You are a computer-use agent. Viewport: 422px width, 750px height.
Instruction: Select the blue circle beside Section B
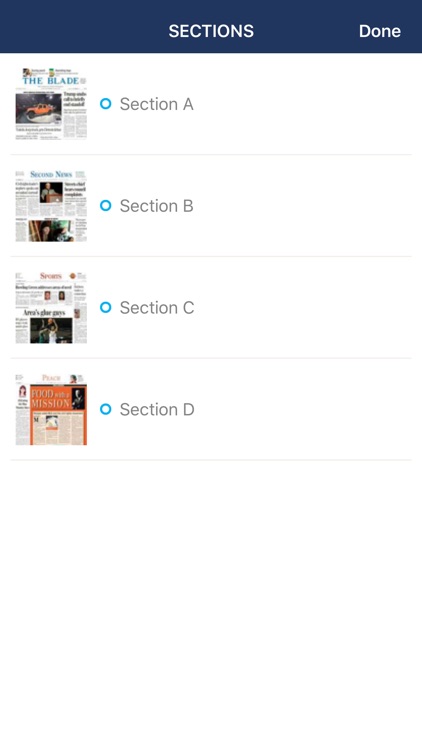[x=106, y=206]
